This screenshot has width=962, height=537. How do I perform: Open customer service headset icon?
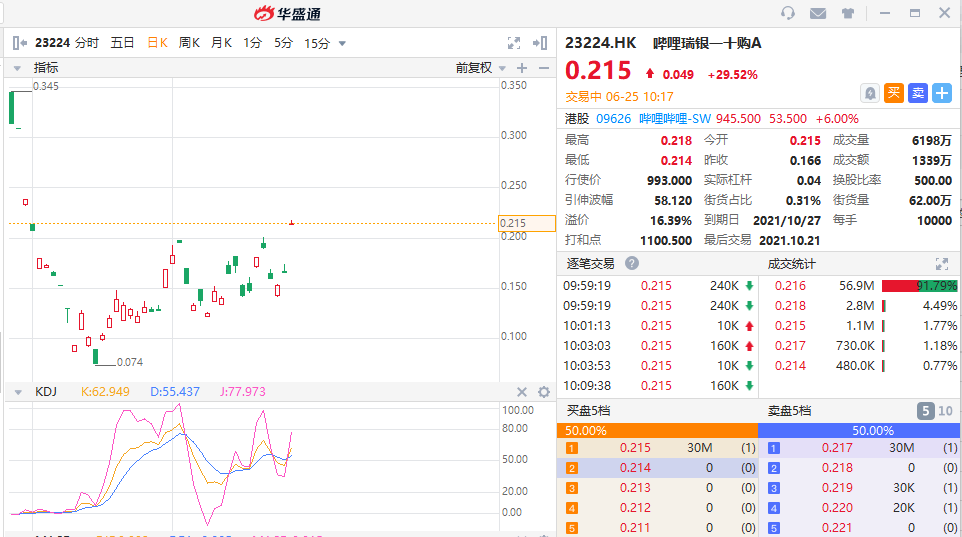point(788,13)
